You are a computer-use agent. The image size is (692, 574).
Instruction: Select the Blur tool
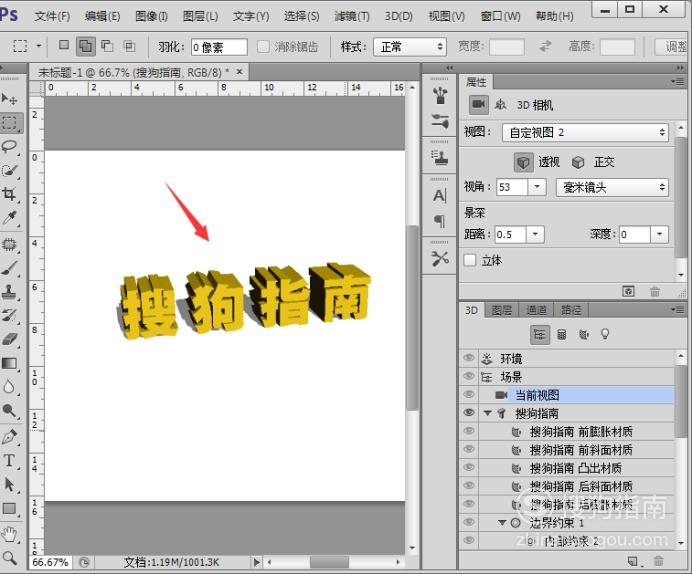9,387
